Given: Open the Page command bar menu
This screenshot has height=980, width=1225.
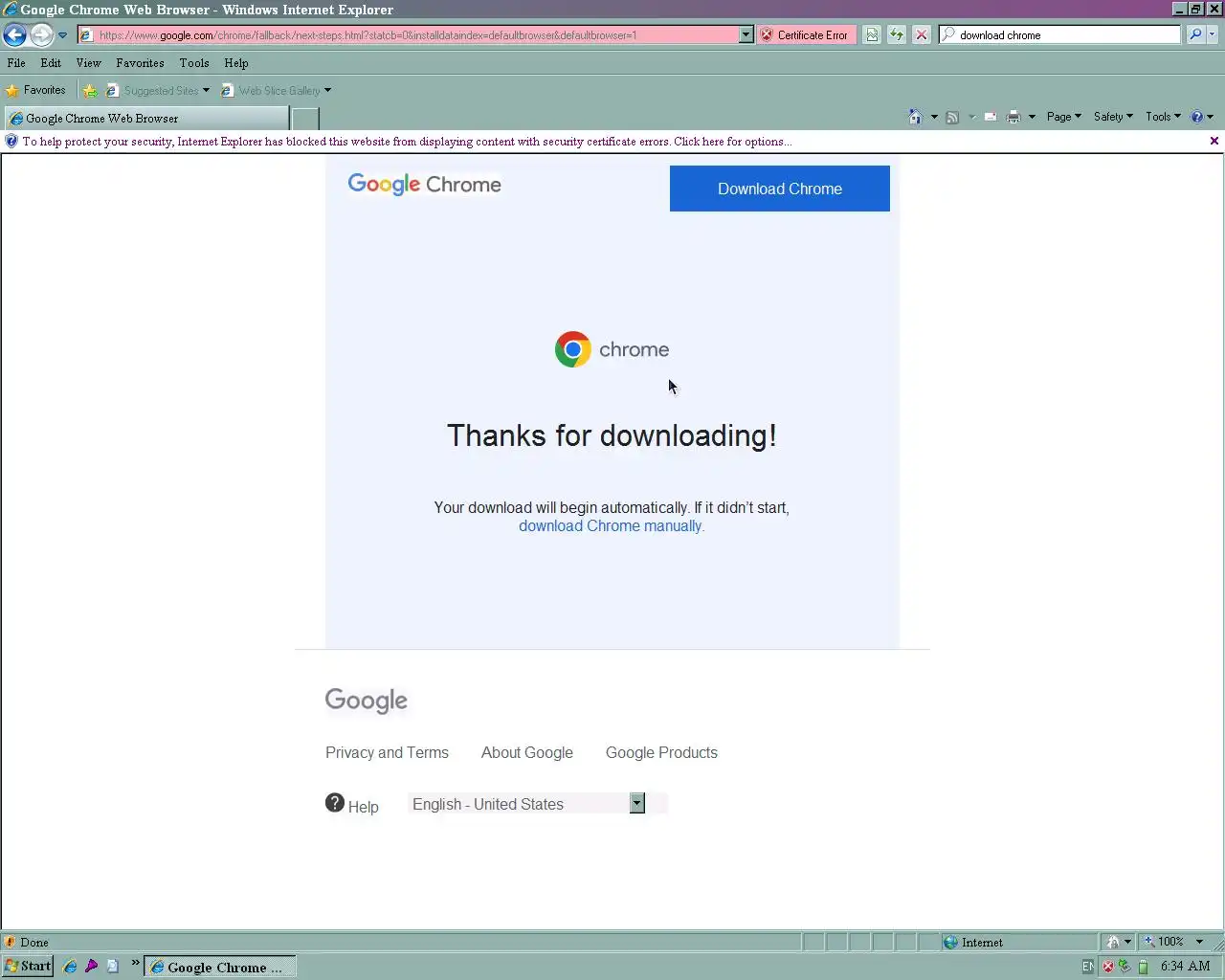Looking at the screenshot, I should (1063, 117).
